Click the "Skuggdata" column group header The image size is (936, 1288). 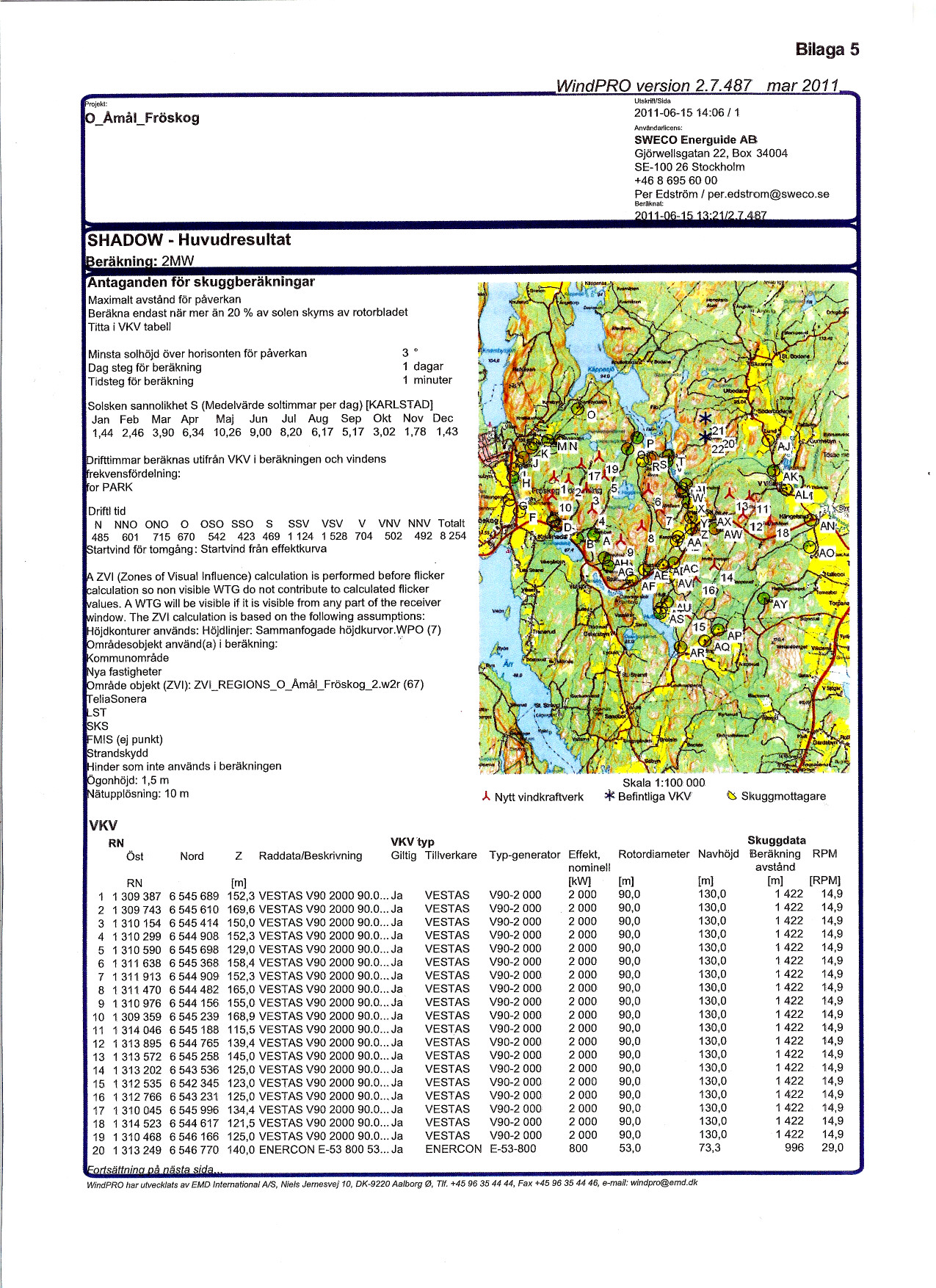click(x=777, y=840)
